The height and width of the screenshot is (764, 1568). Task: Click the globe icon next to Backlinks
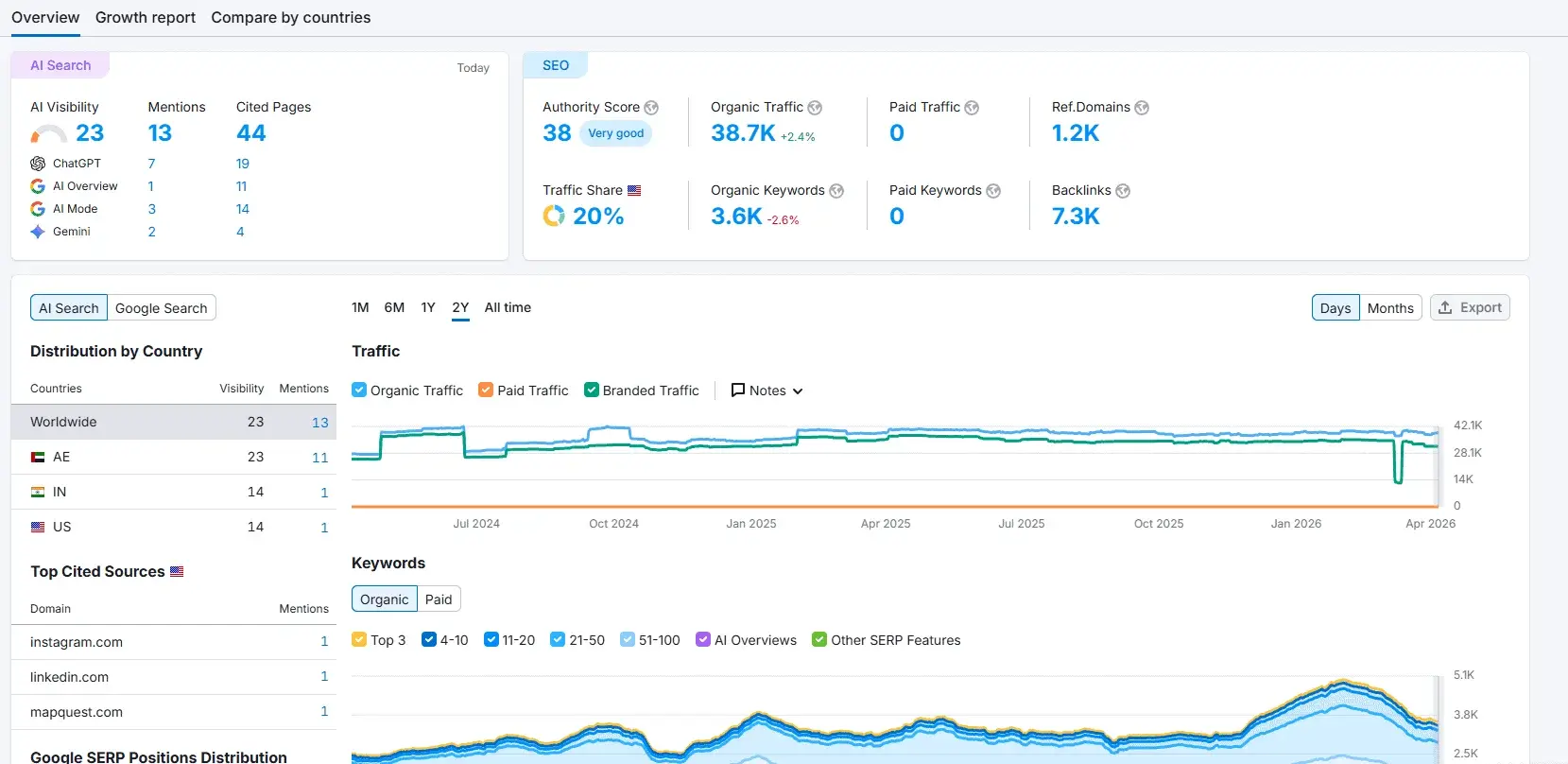(1123, 191)
